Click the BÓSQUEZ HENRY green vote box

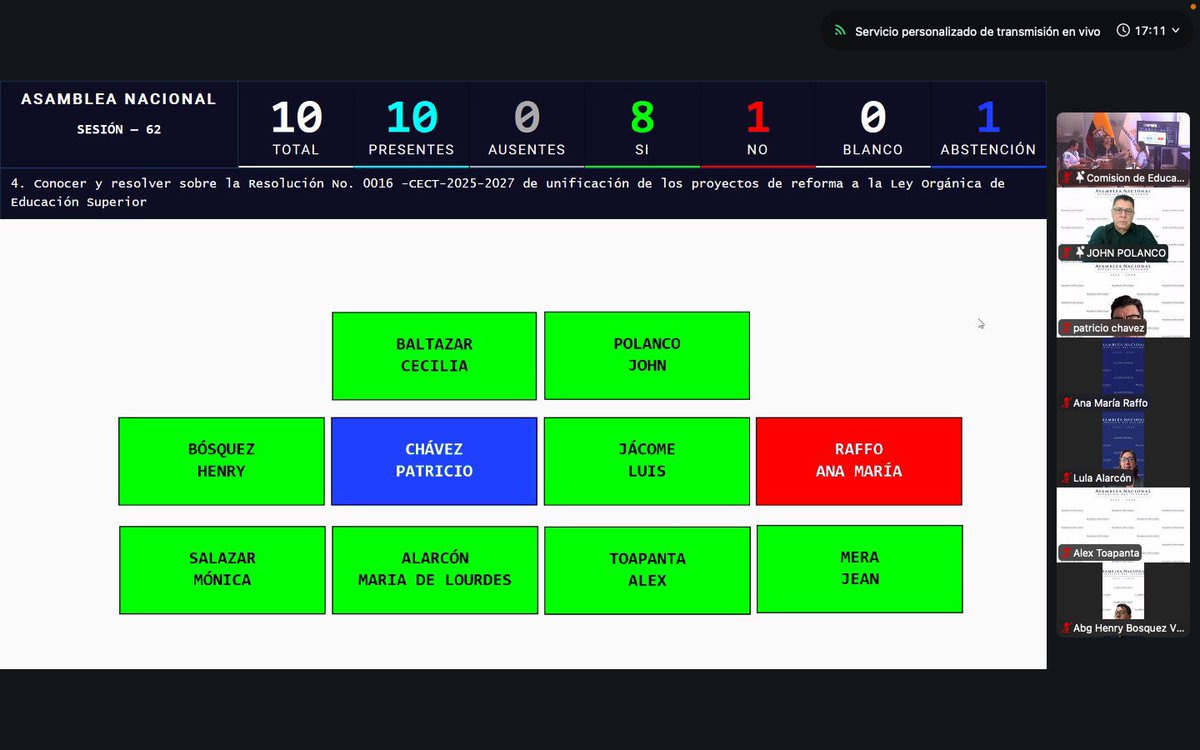[x=221, y=461]
